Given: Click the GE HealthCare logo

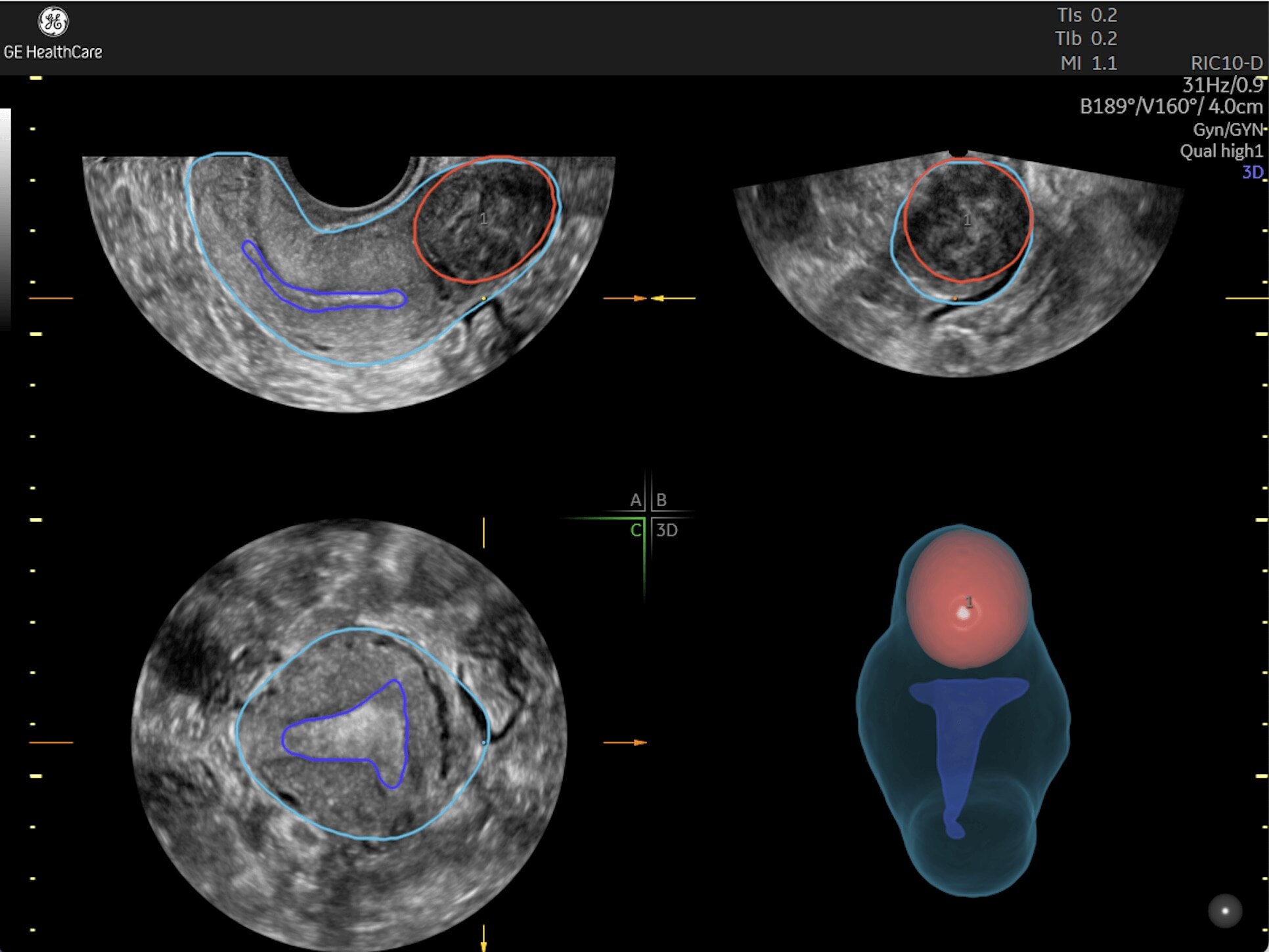Looking at the screenshot, I should (x=53, y=22).
